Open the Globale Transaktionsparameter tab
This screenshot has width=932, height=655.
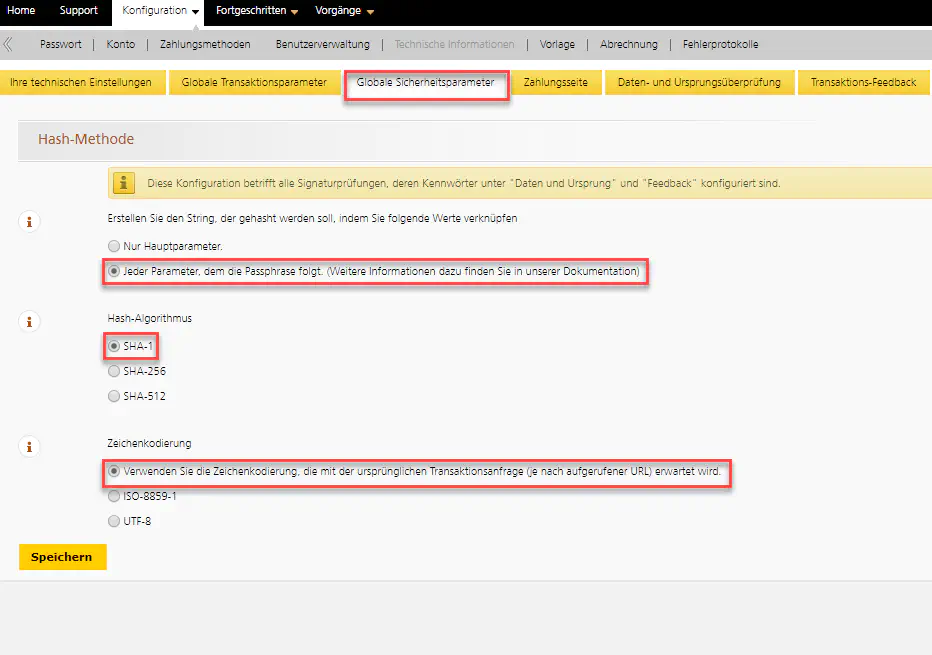254,82
